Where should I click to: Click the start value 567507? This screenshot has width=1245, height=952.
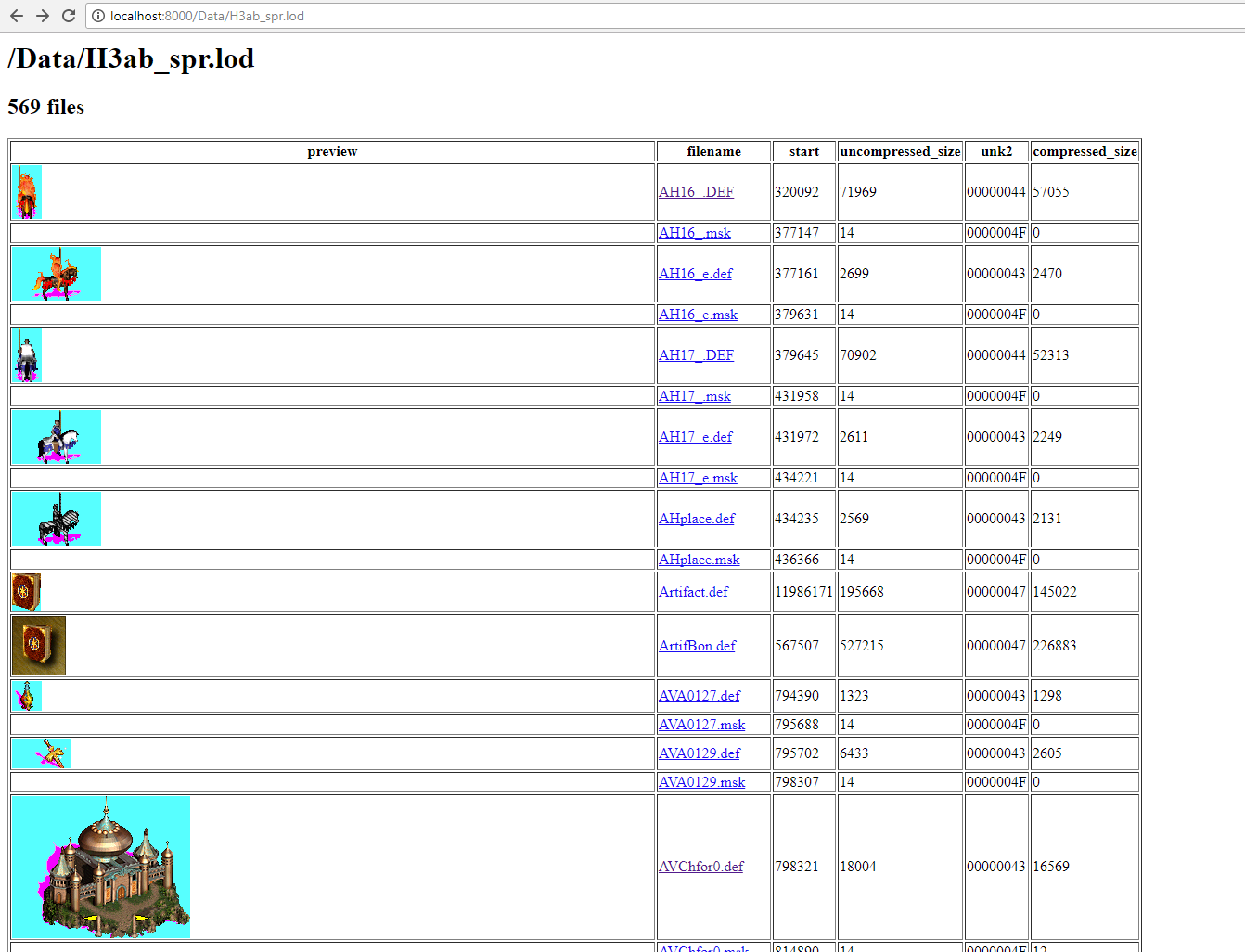[x=797, y=646]
